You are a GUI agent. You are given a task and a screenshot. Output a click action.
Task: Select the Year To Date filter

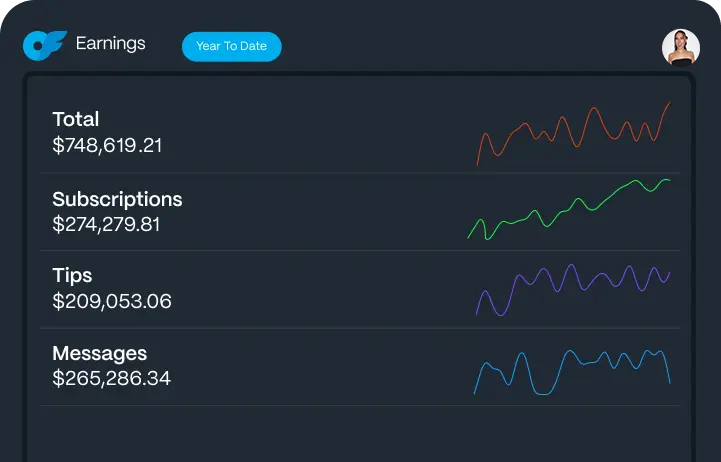coord(231,47)
